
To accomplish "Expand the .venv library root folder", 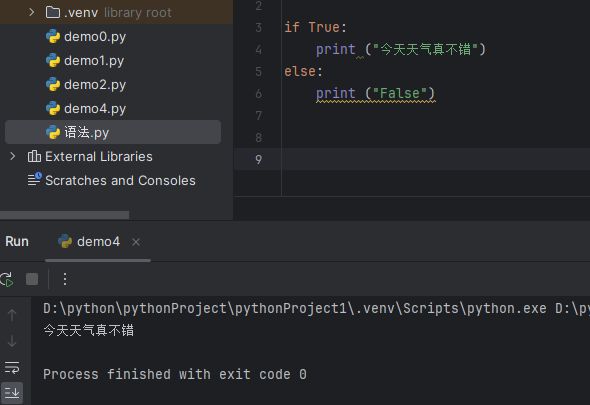I will [32, 12].
